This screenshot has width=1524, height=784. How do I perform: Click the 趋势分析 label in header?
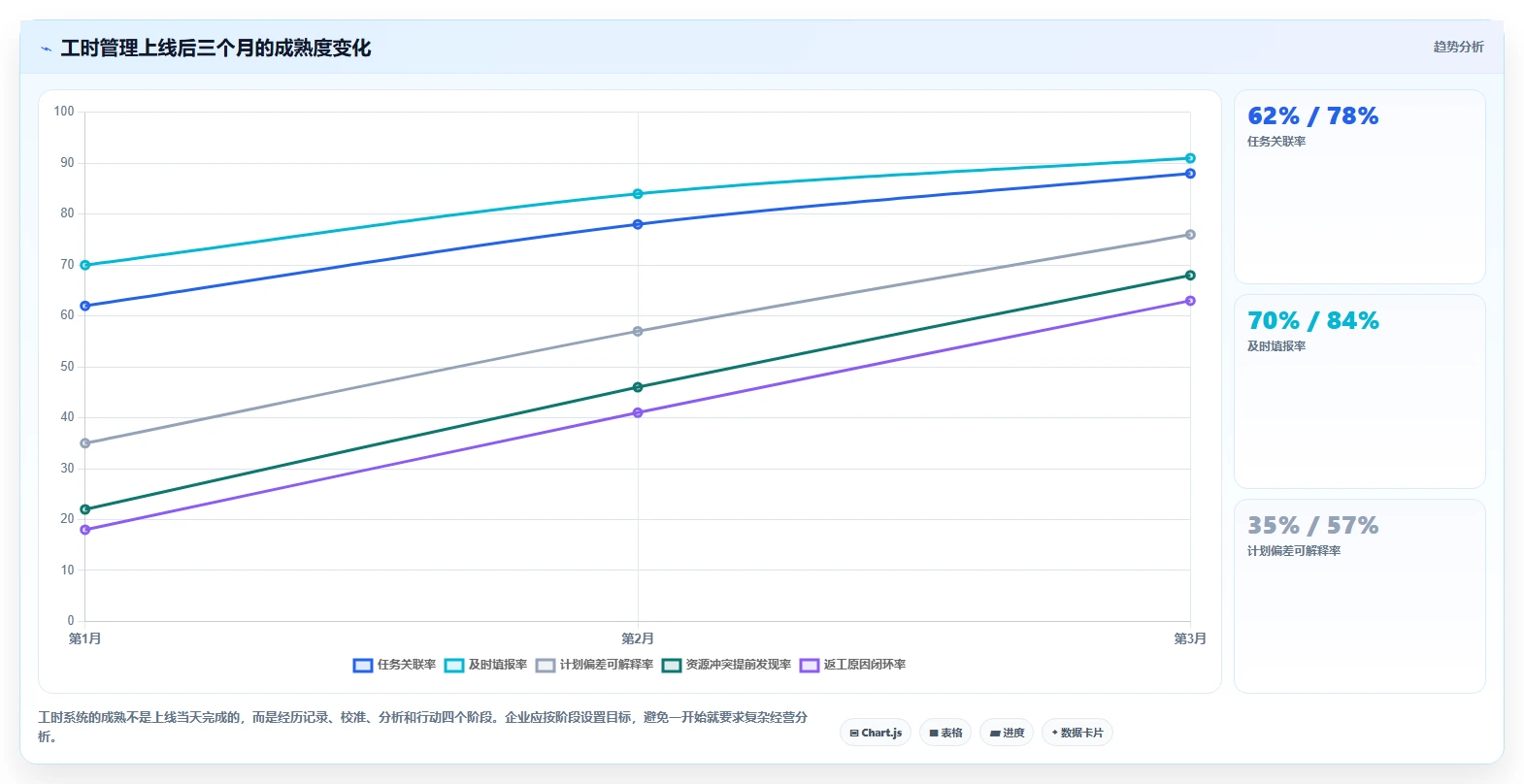1458,47
